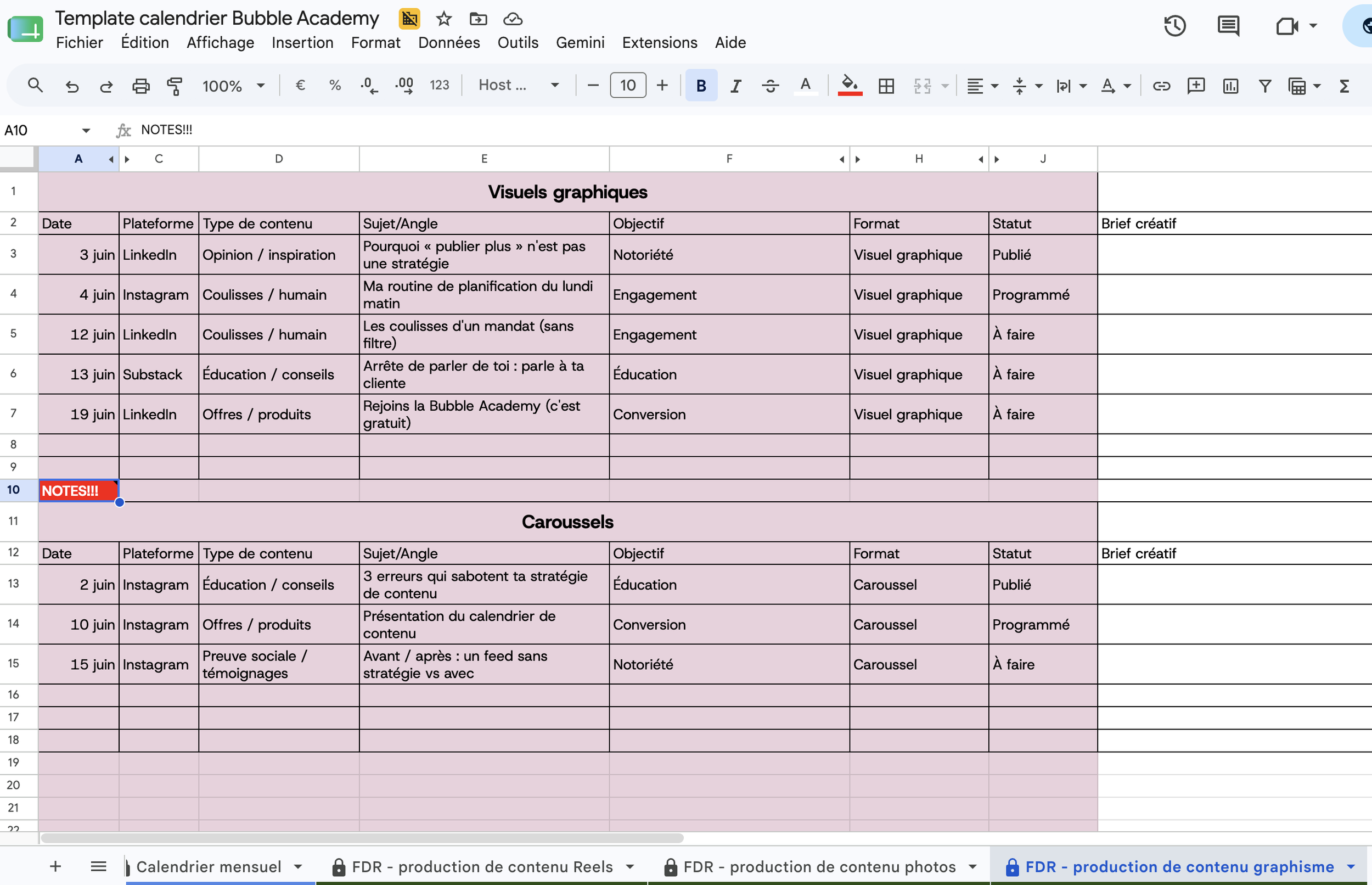
Task: Move the document to a folder
Action: [478, 19]
